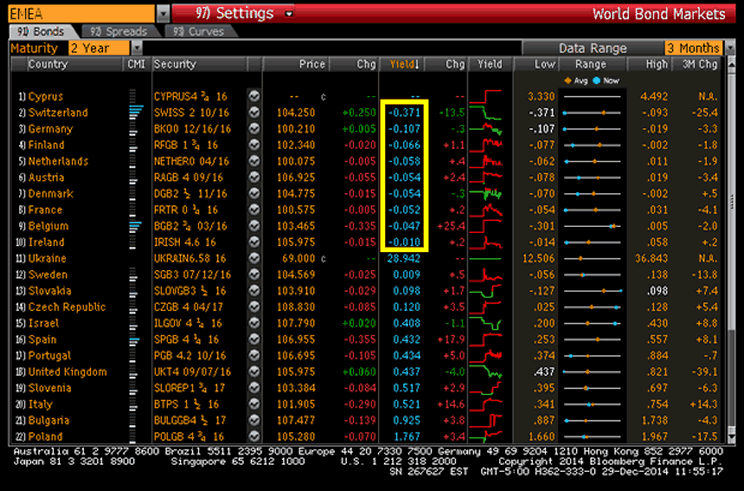
Task: Click the round chevron icon in France row
Action: point(254,210)
